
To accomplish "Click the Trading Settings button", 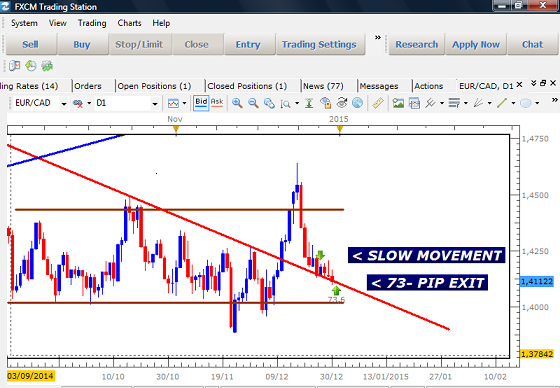I will pos(319,44).
